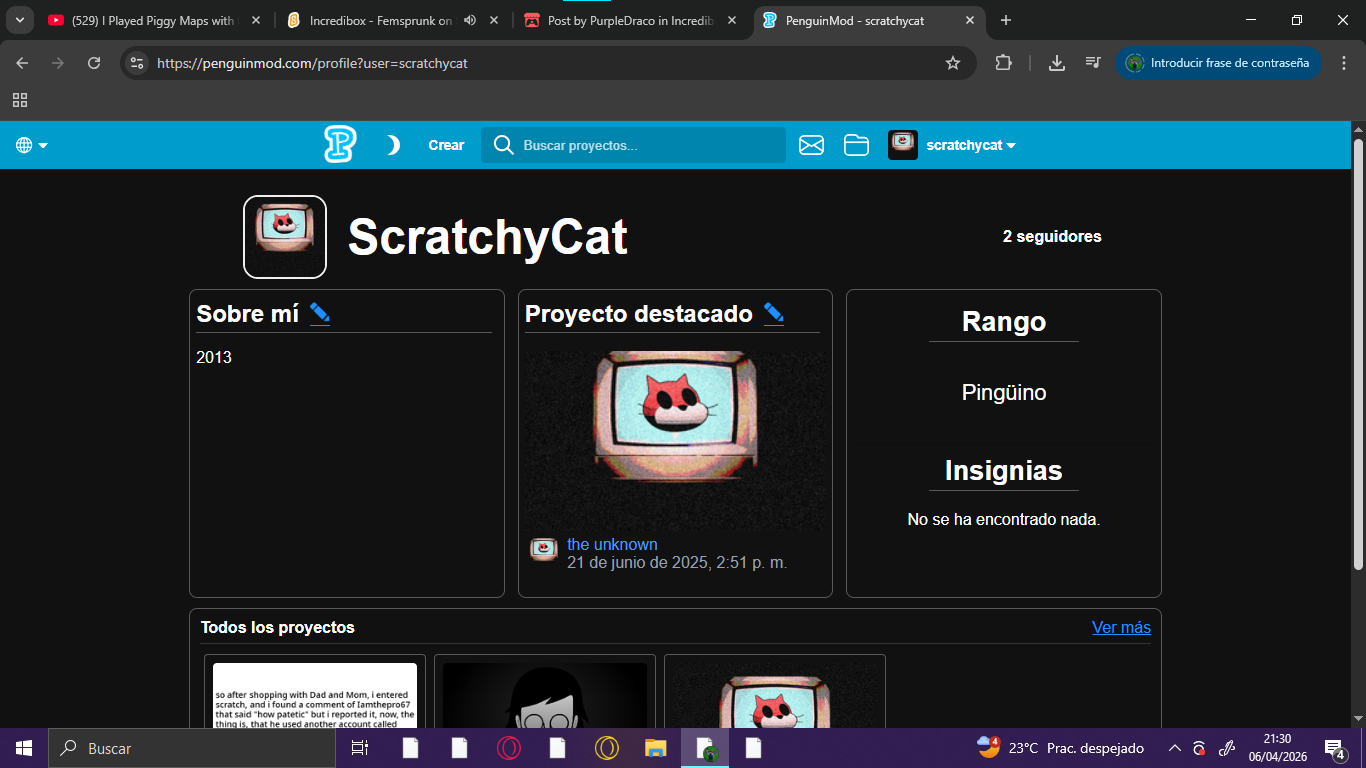Edit Sobre mí with the pencil icon

click(320, 313)
